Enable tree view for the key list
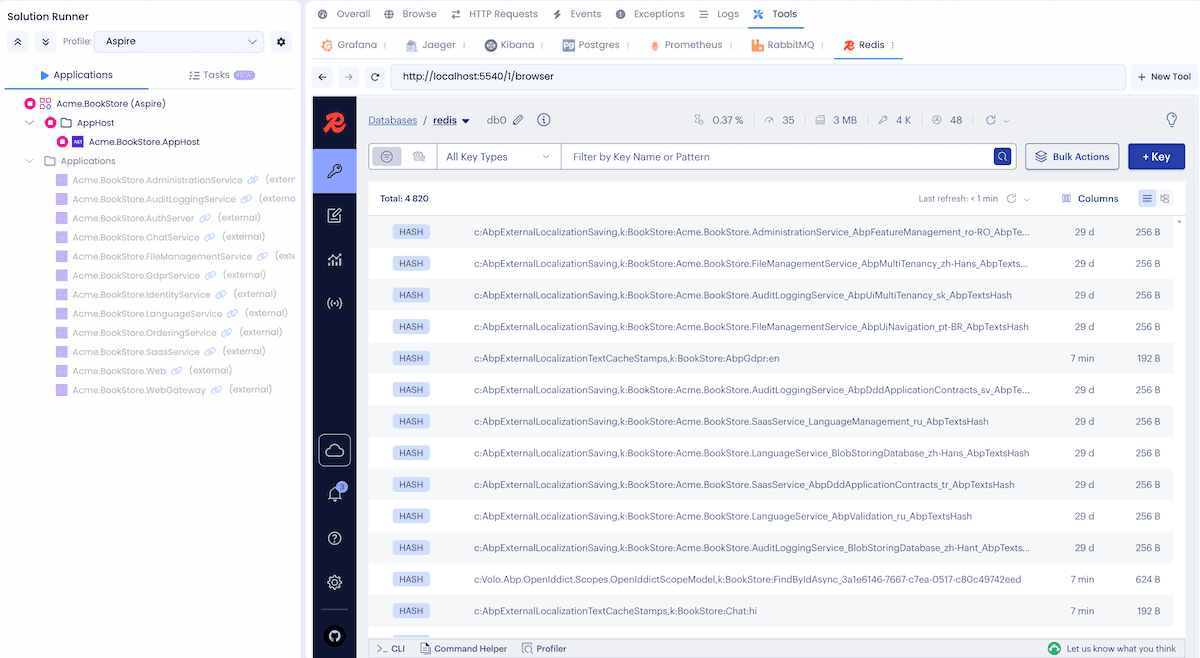 (x=1163, y=198)
